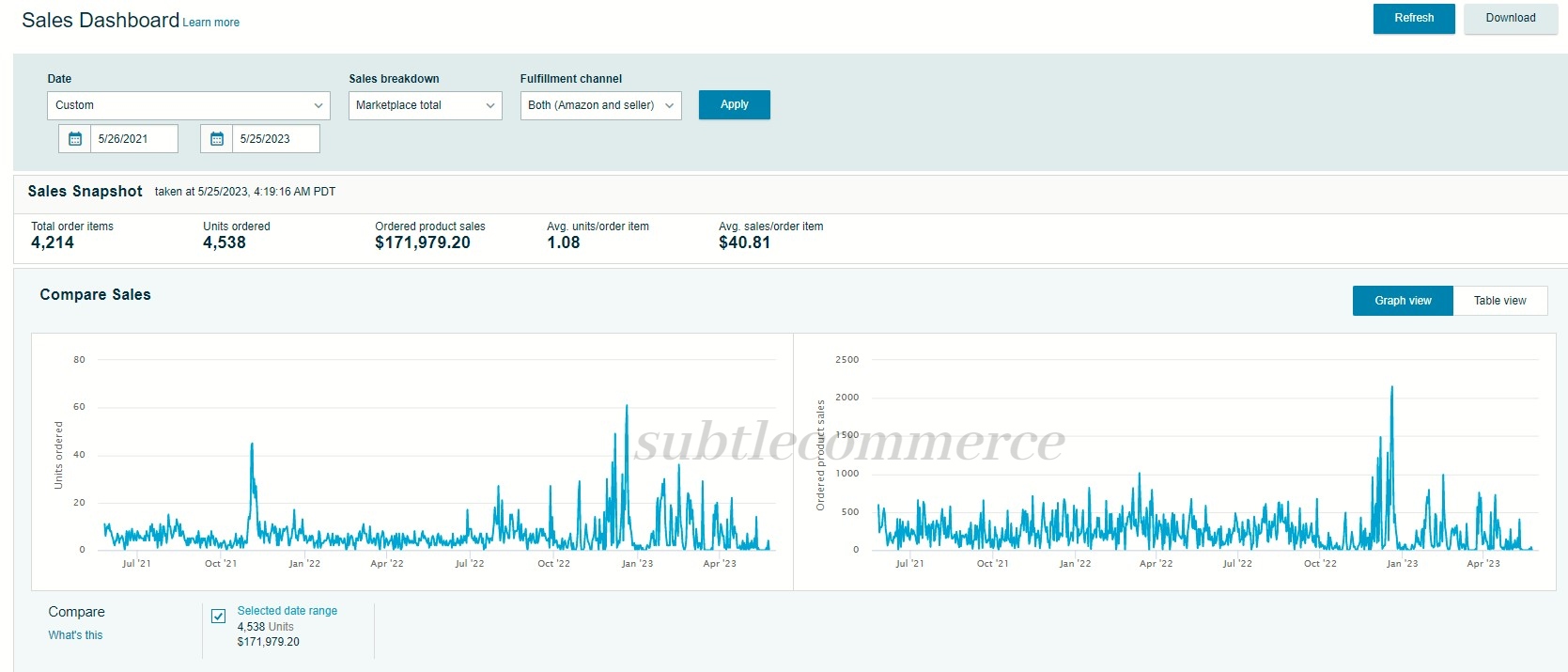The width and height of the screenshot is (1568, 672).
Task: Open the Date range dropdown
Action: [x=188, y=105]
